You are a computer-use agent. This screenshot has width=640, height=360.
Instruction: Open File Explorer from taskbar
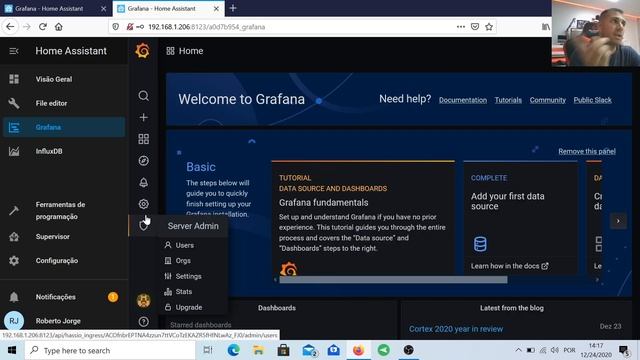coord(258,350)
